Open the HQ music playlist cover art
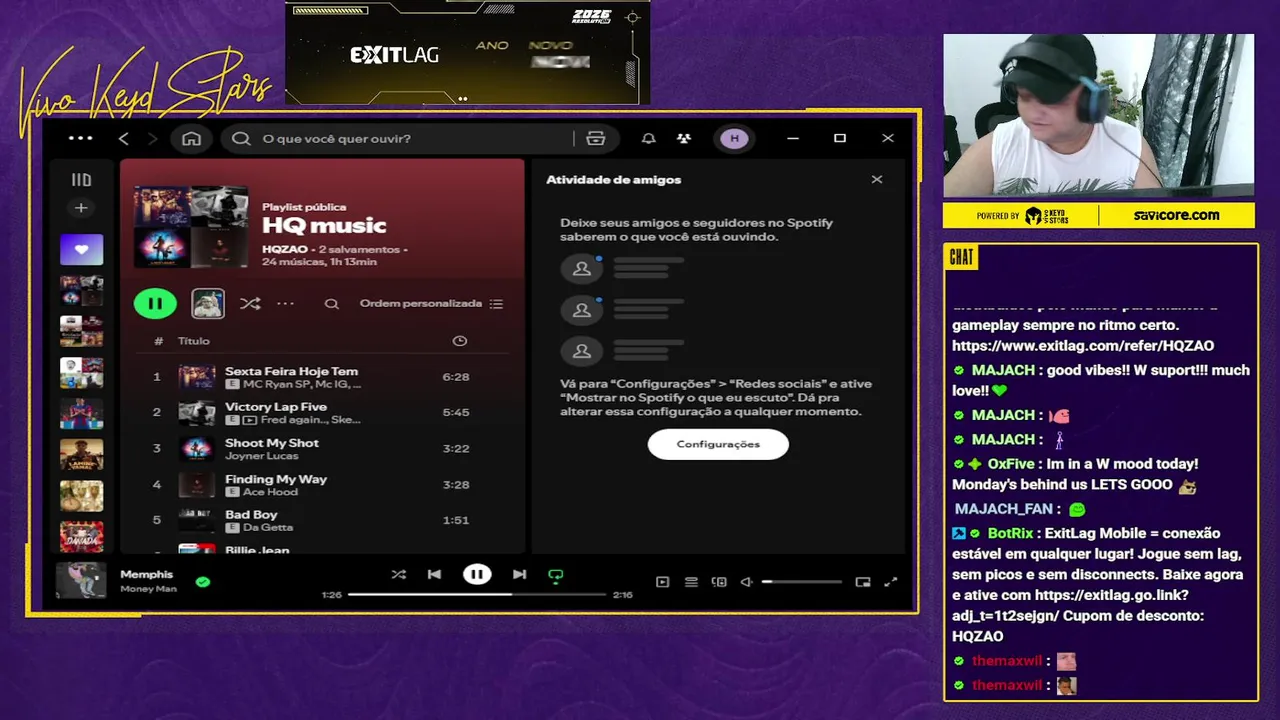 click(x=191, y=226)
